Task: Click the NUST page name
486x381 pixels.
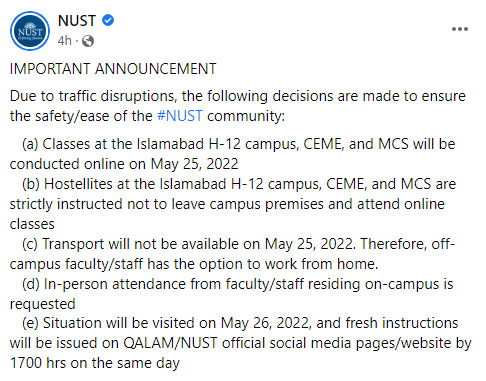Action: (77, 21)
